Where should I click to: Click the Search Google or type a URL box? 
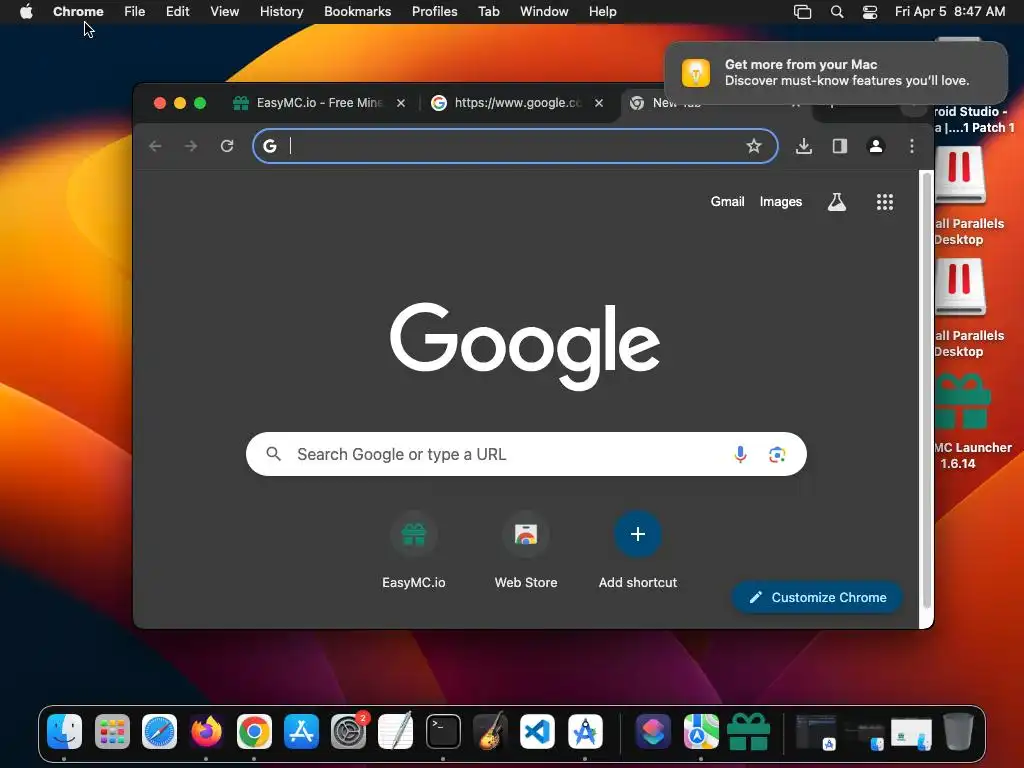tap(526, 454)
